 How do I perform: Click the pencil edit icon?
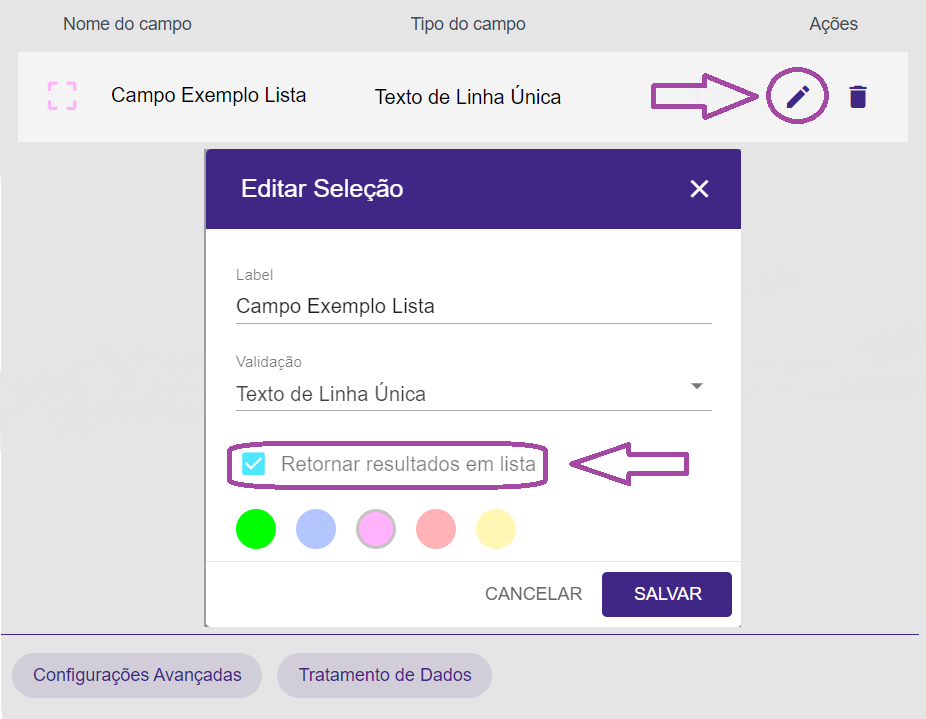coord(797,95)
